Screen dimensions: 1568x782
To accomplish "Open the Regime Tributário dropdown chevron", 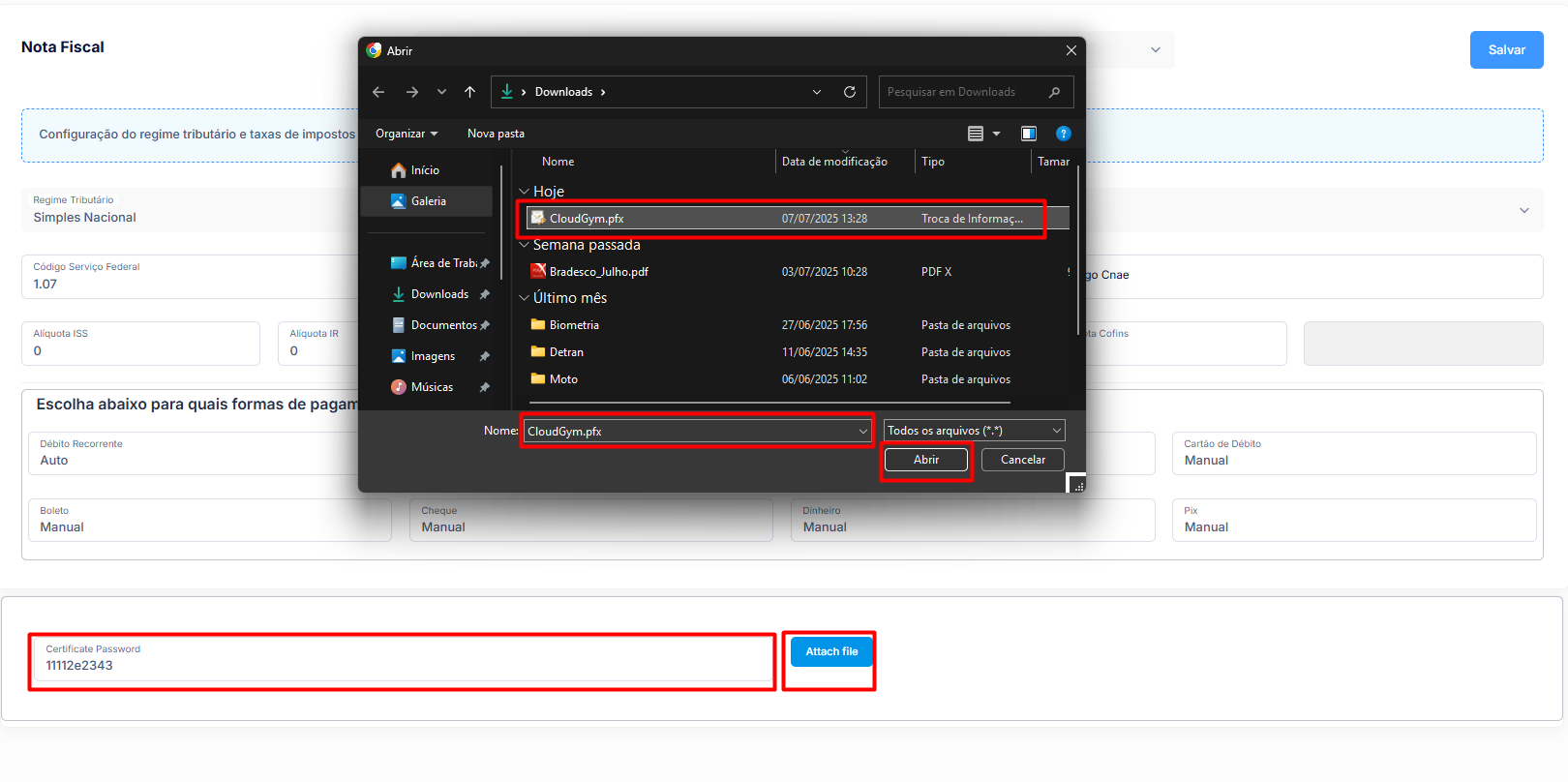I will tap(1524, 210).
